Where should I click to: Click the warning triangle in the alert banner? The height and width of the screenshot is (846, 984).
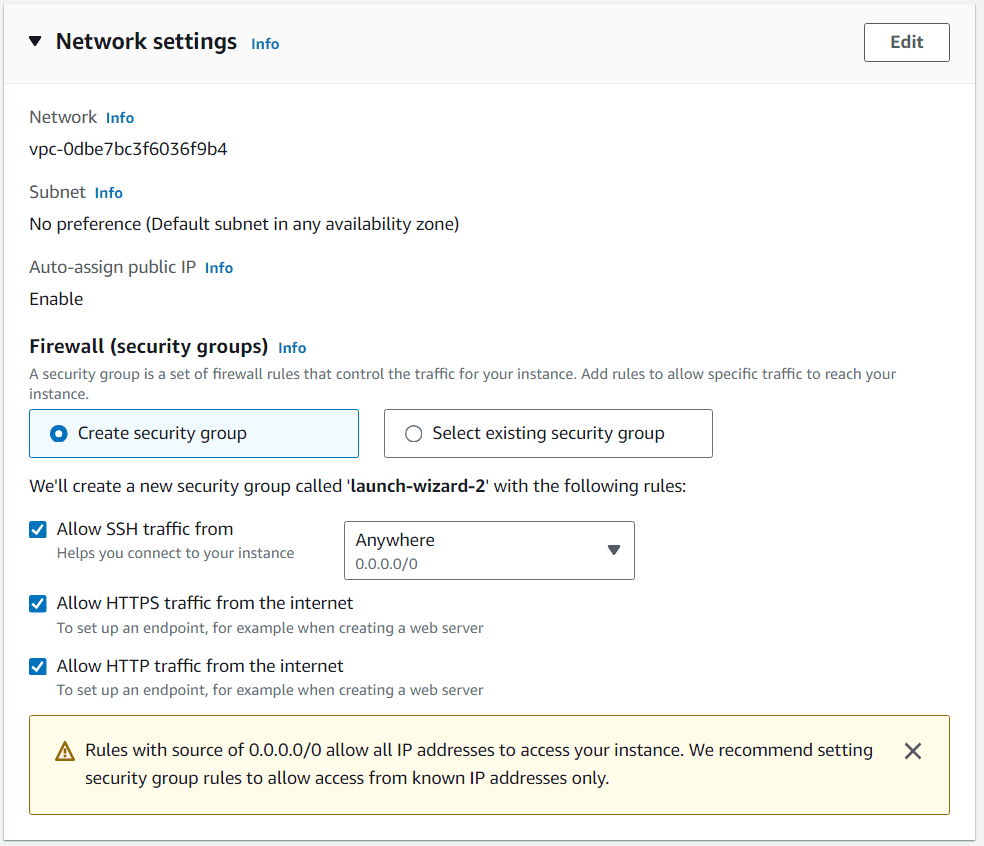click(65, 750)
